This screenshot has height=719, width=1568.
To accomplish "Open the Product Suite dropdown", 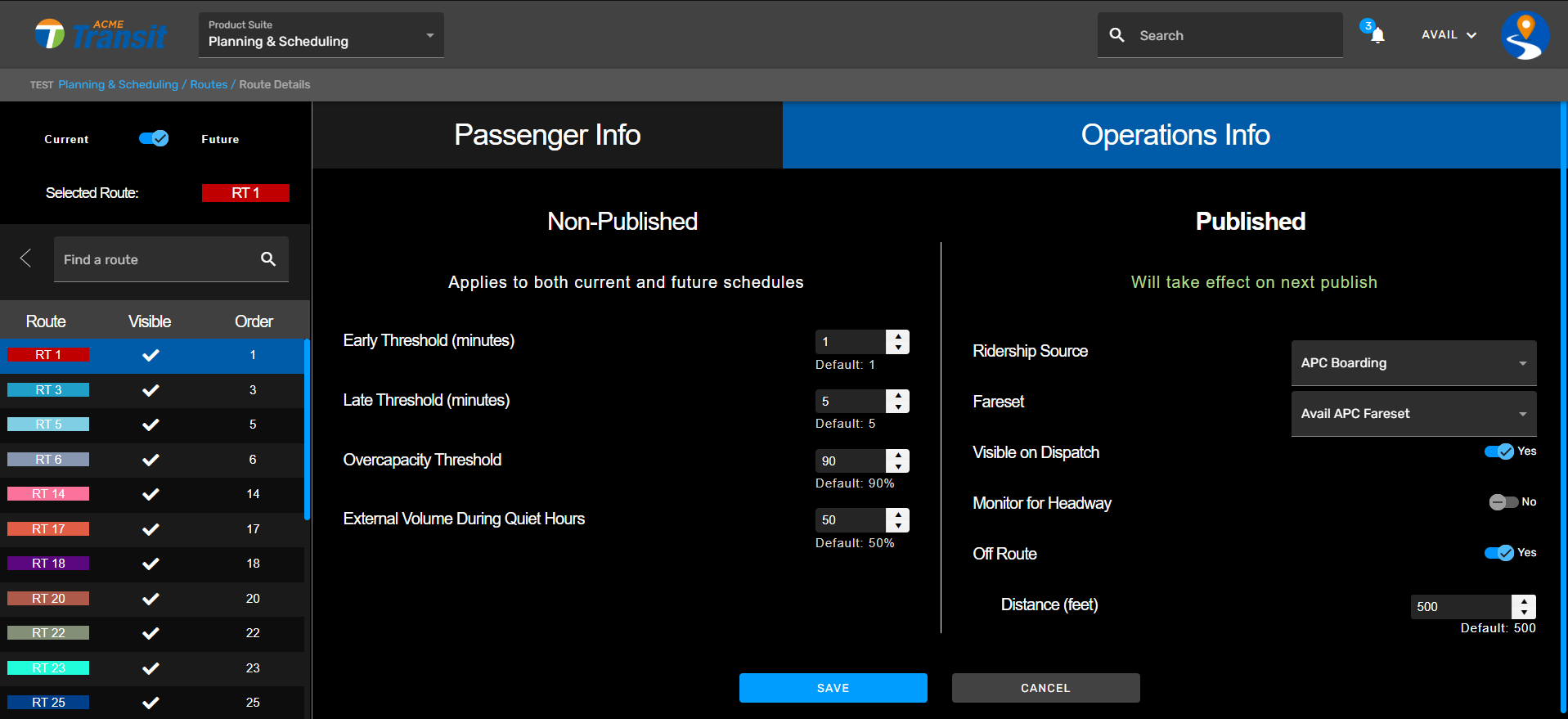I will [x=321, y=35].
